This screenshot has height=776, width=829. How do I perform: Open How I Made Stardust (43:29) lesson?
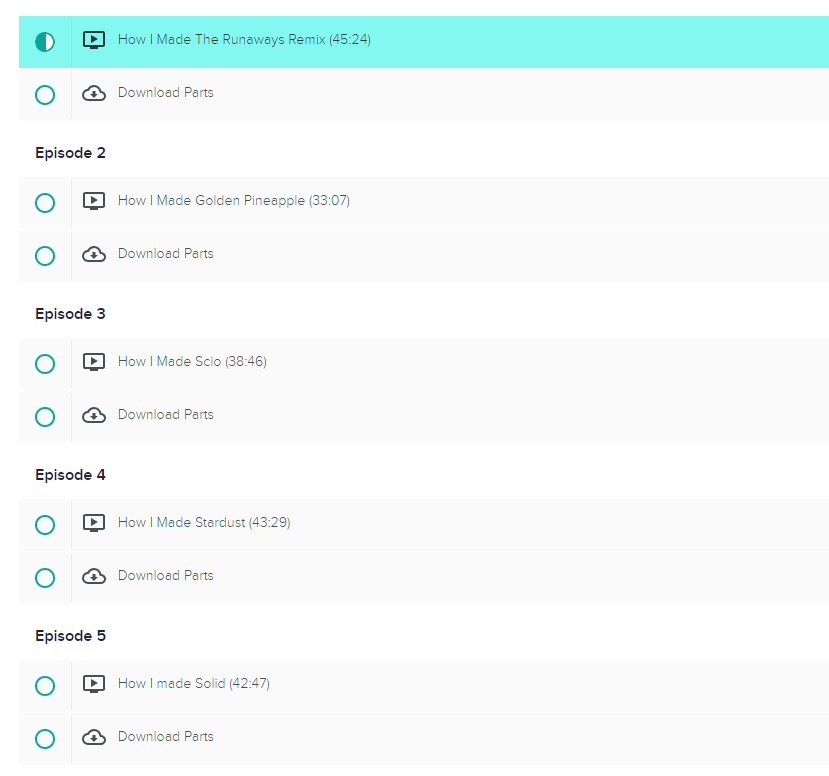204,523
